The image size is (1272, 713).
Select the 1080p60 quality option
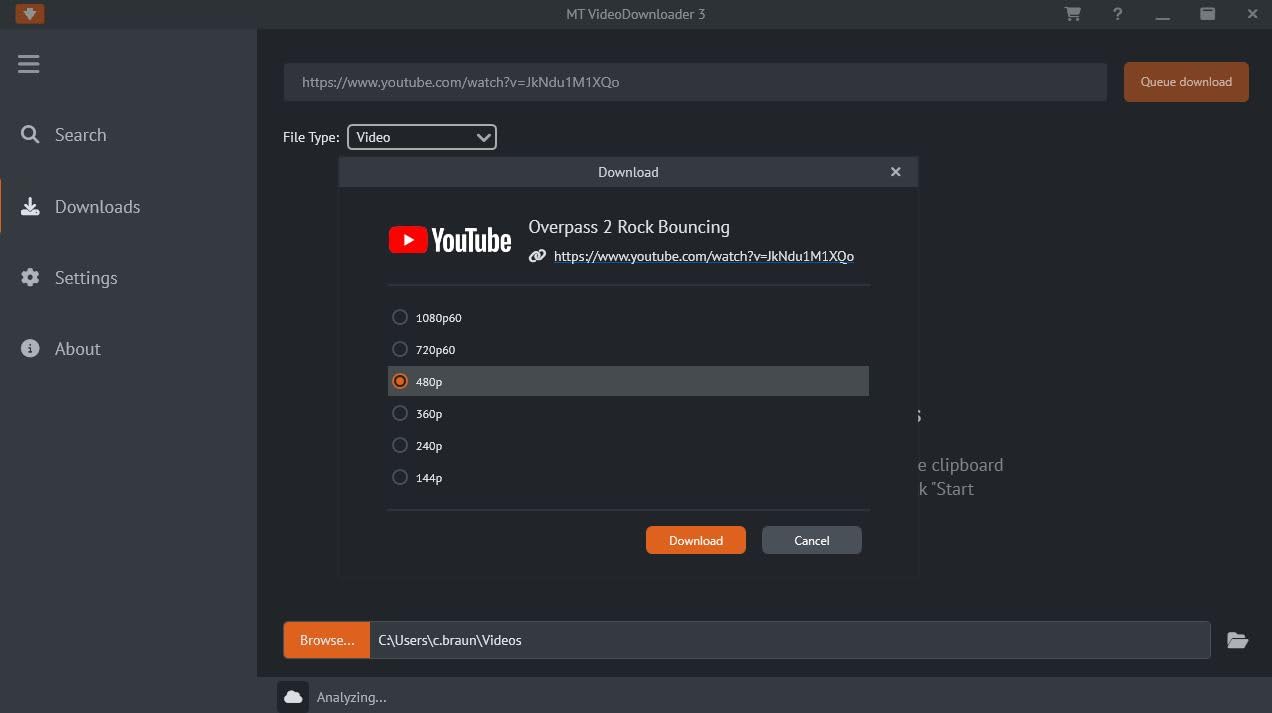pos(628,317)
